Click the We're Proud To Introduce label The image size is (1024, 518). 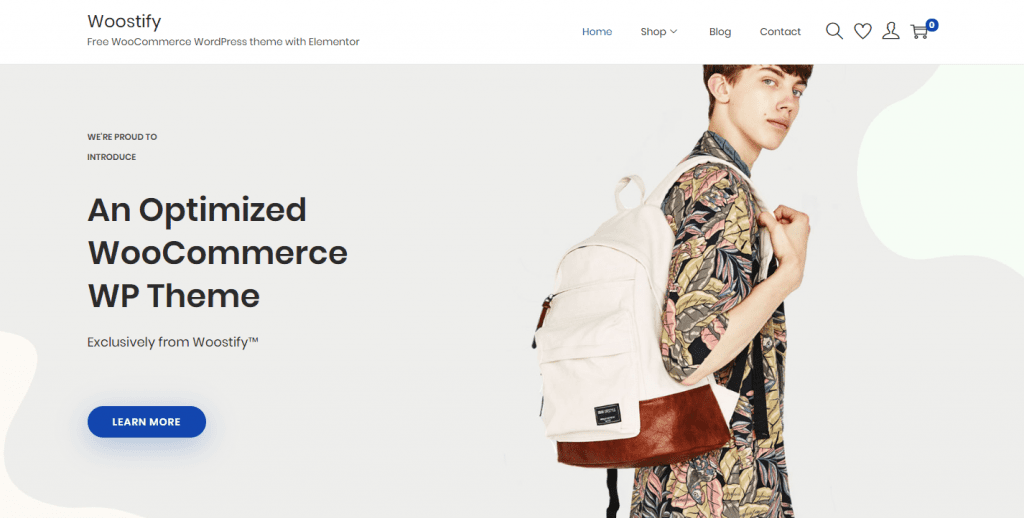click(x=122, y=147)
